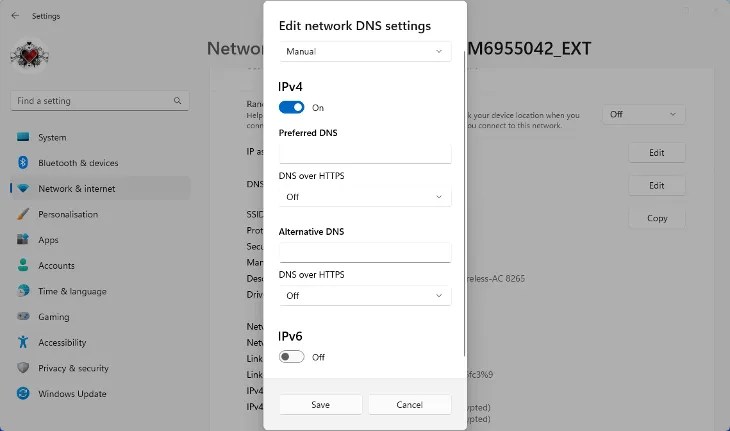The width and height of the screenshot is (730, 431).
Task: Open Bluetooth & devices icon
Action: pos(23,162)
